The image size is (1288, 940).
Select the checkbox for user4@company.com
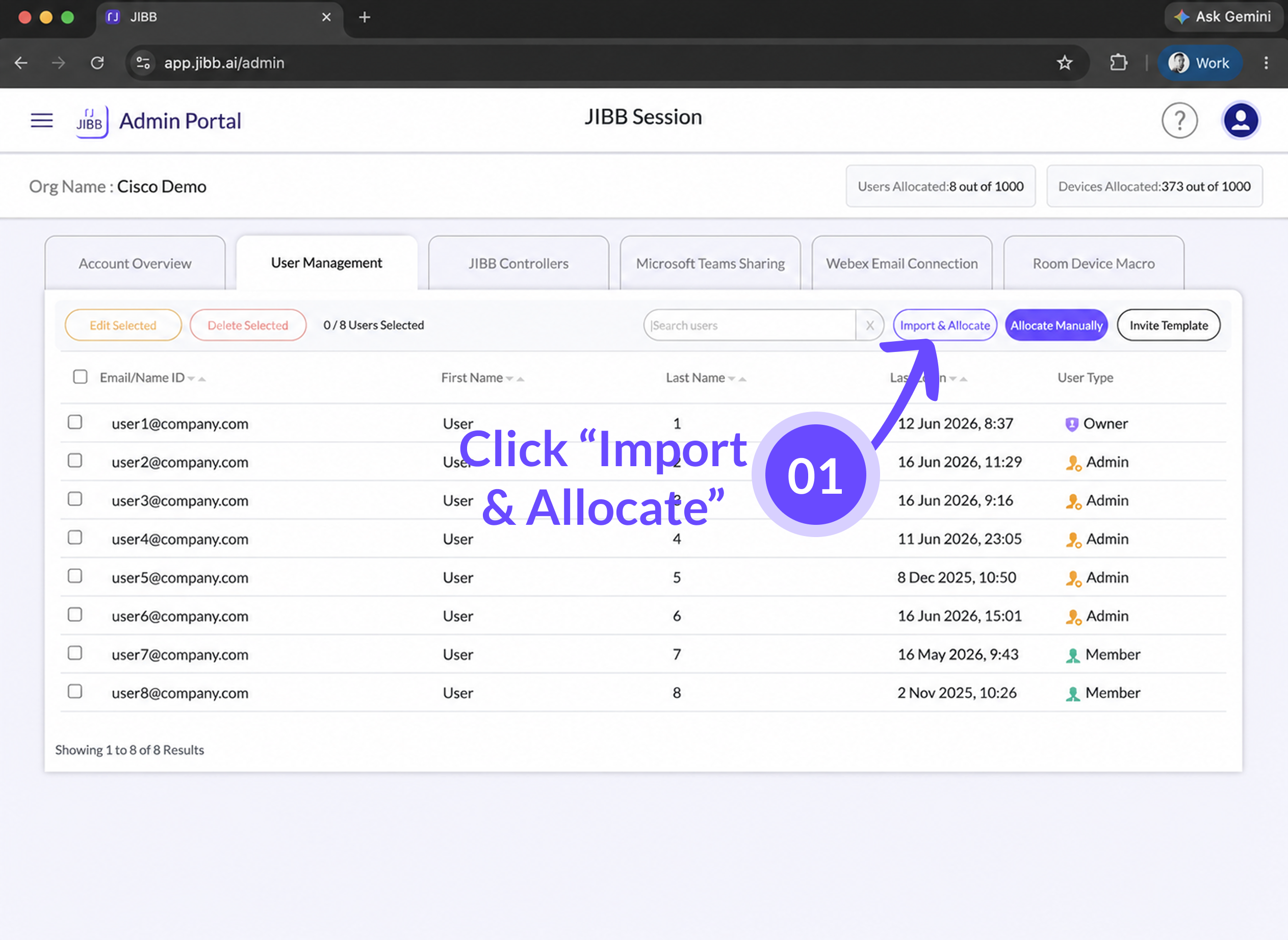pos(75,538)
